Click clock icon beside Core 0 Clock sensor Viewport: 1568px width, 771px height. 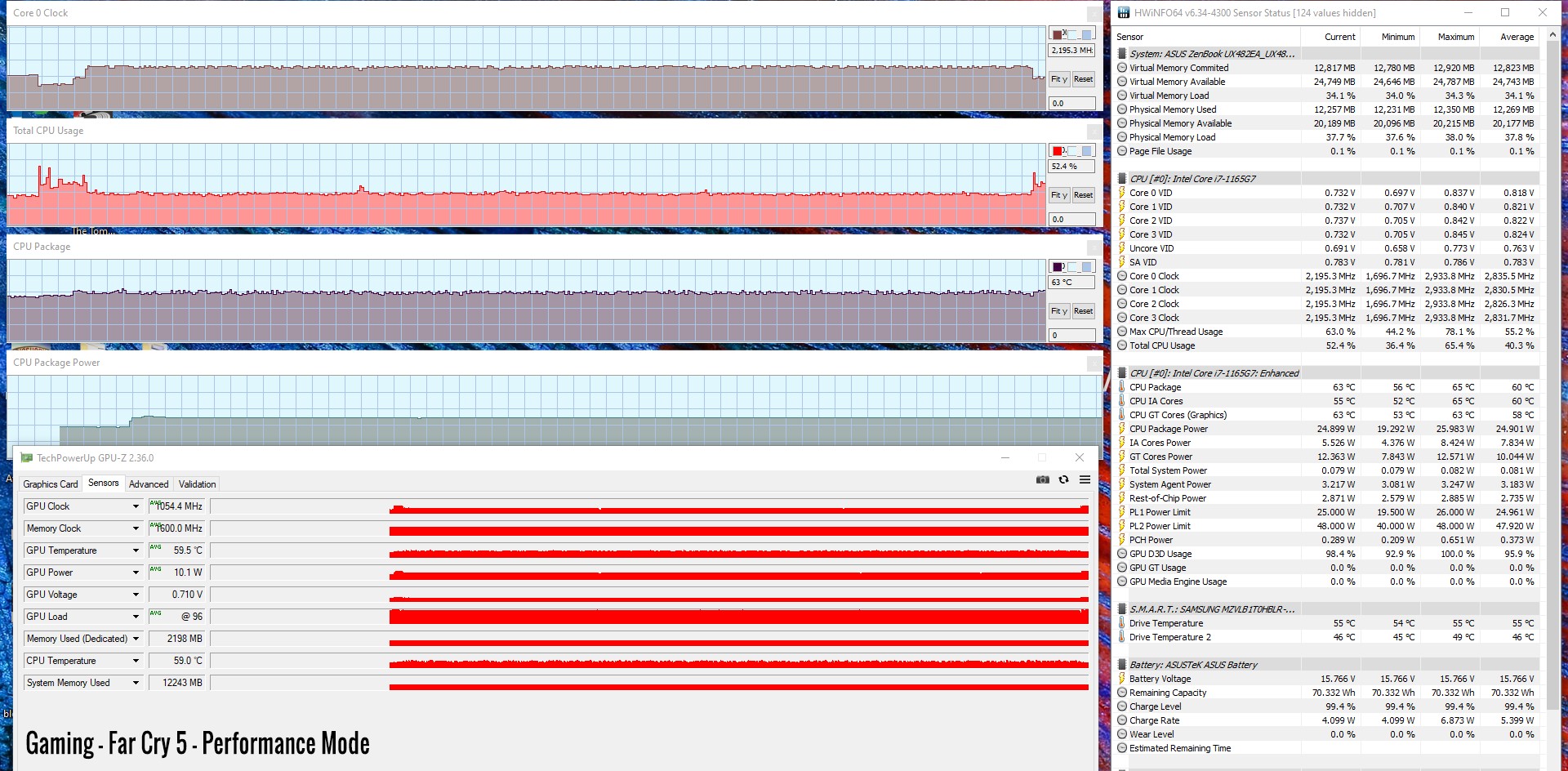[x=1122, y=276]
